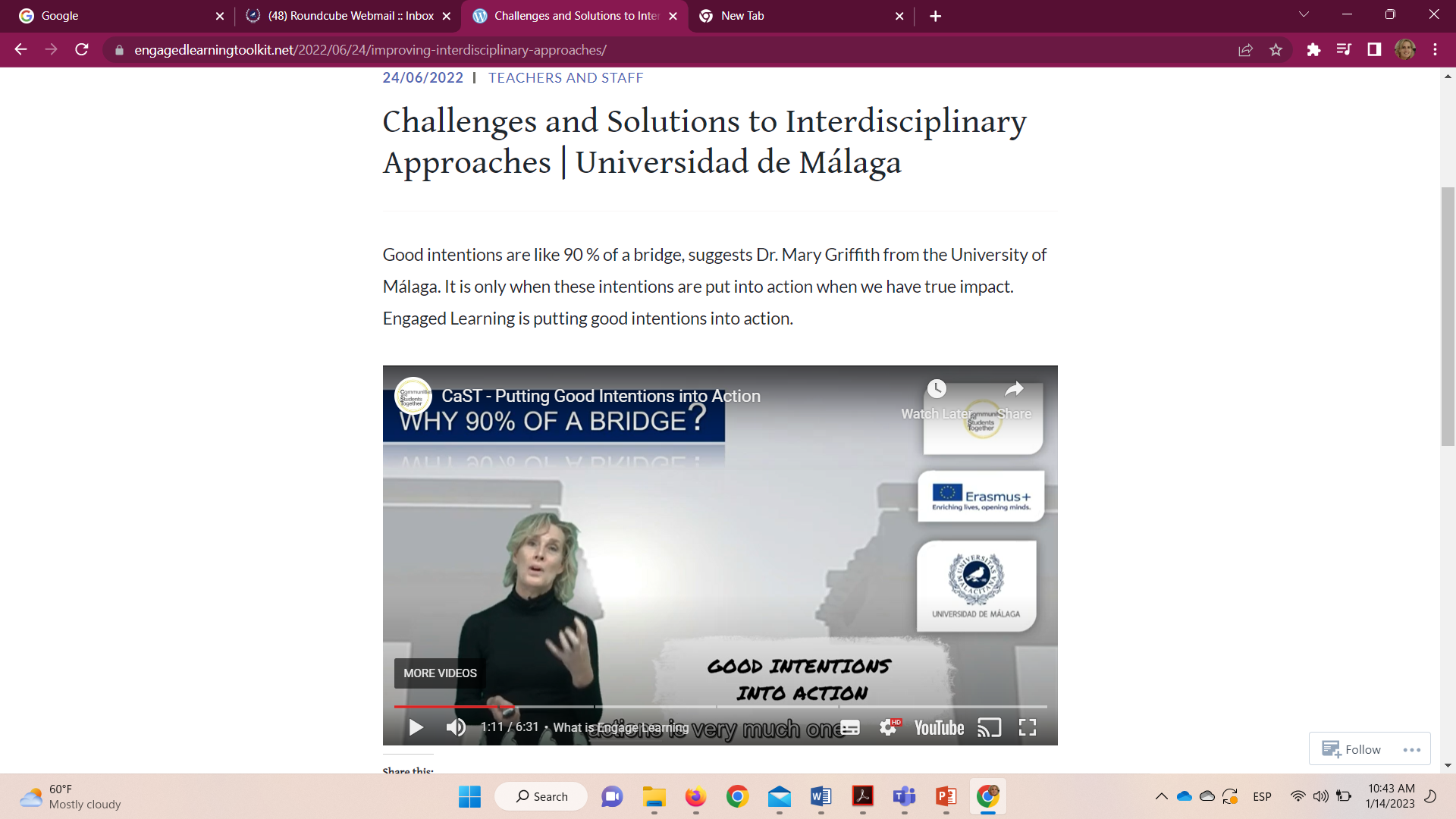Open a new browser tab
This screenshot has height=819, width=1456.
(x=936, y=16)
